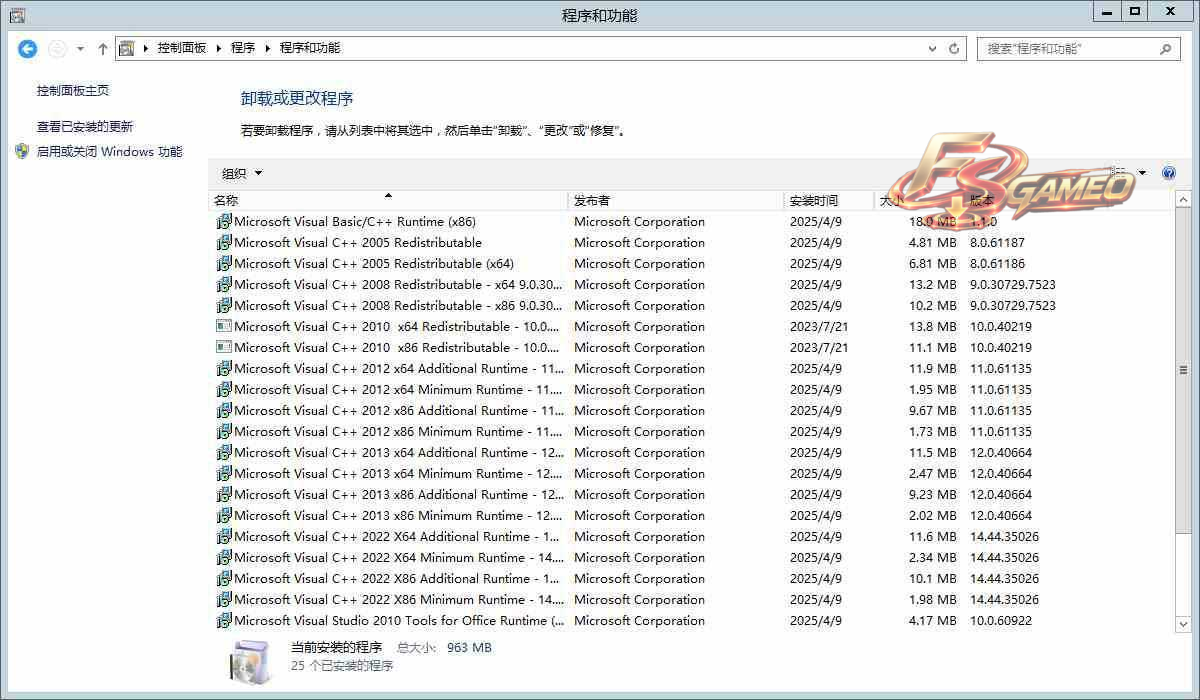The image size is (1200, 700).
Task: Click the vertical scrollbar thumb
Action: [1184, 370]
